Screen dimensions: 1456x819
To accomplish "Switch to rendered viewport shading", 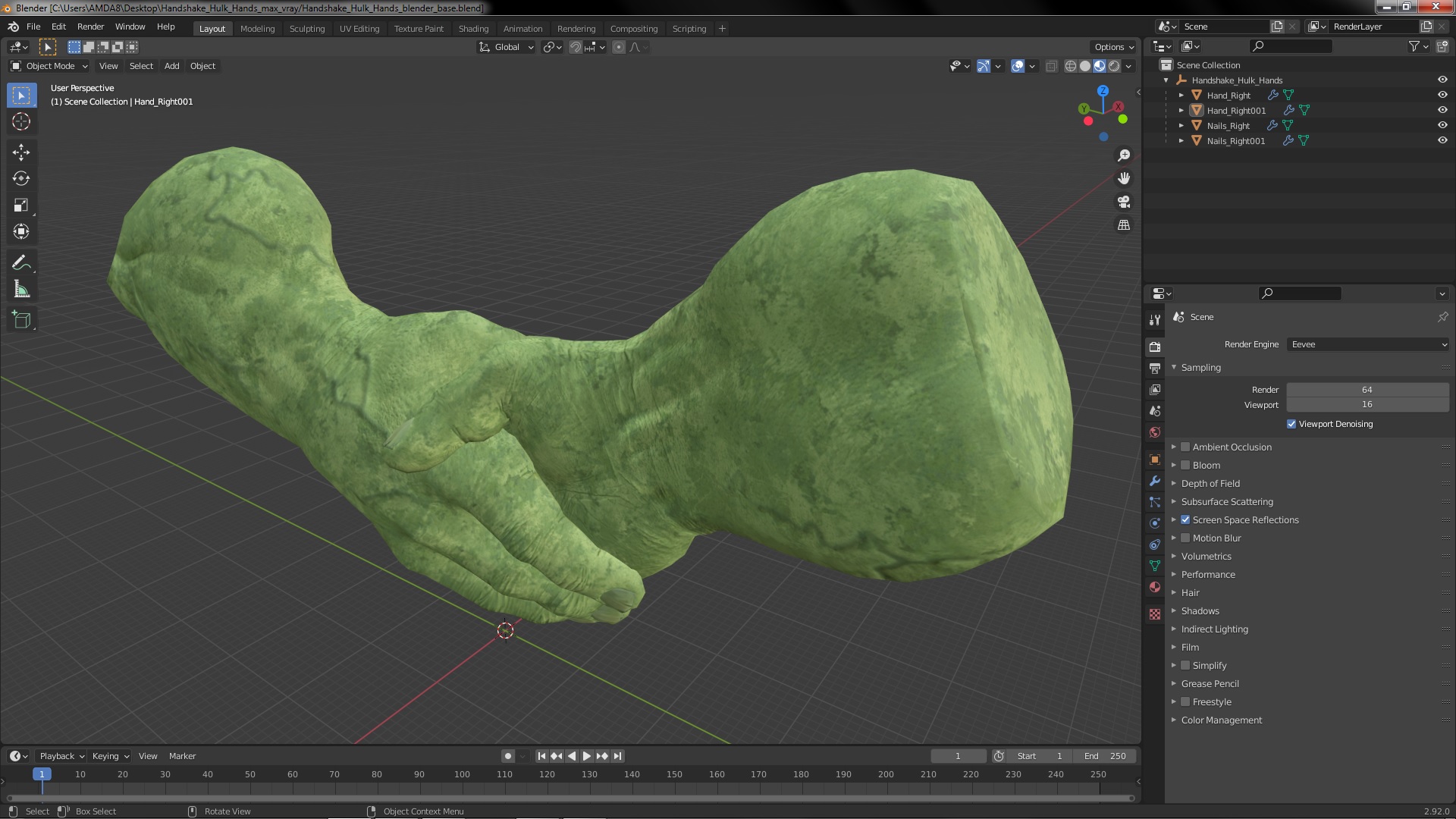I will point(1114,66).
